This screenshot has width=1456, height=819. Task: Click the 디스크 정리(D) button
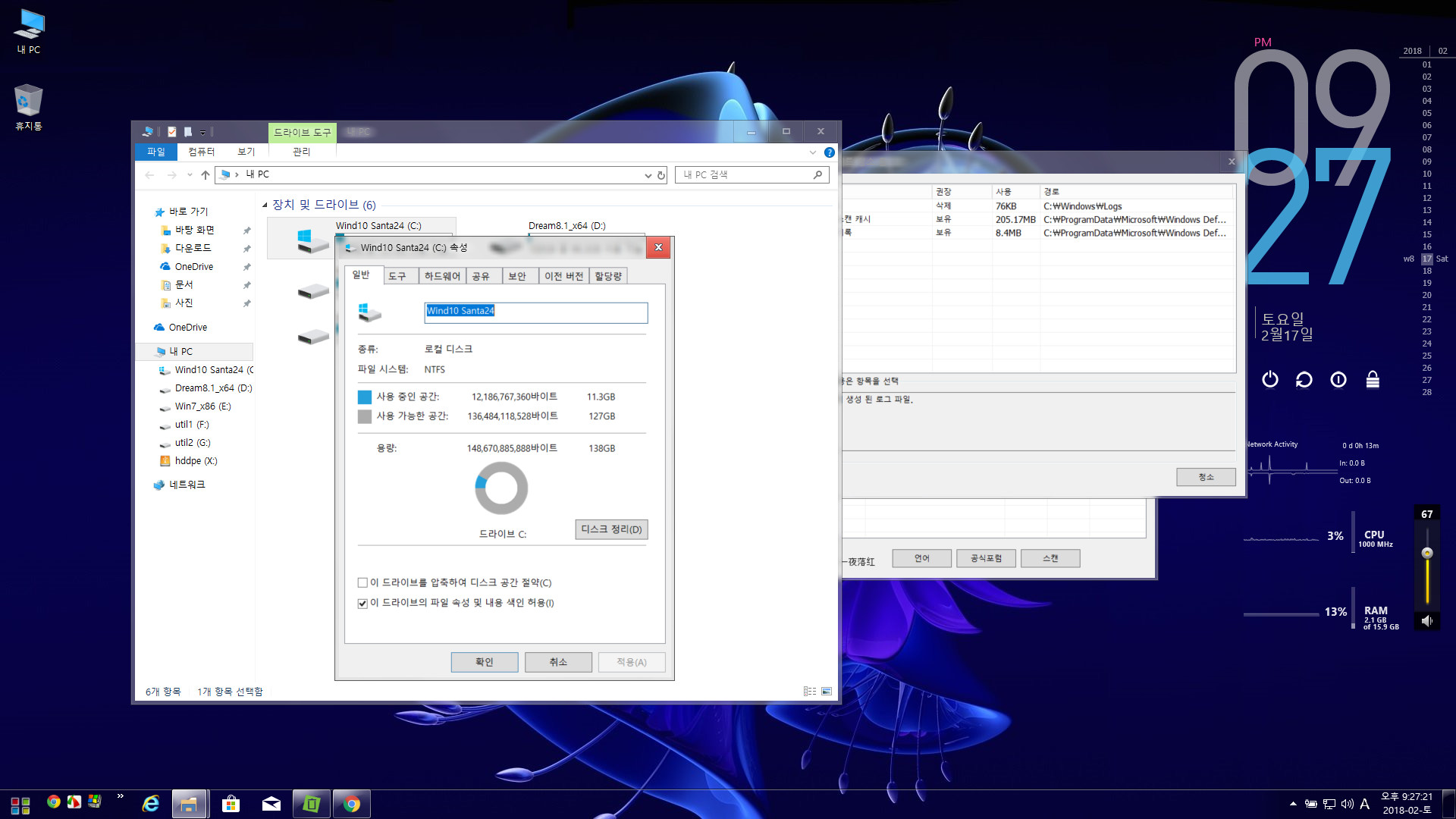(x=611, y=529)
